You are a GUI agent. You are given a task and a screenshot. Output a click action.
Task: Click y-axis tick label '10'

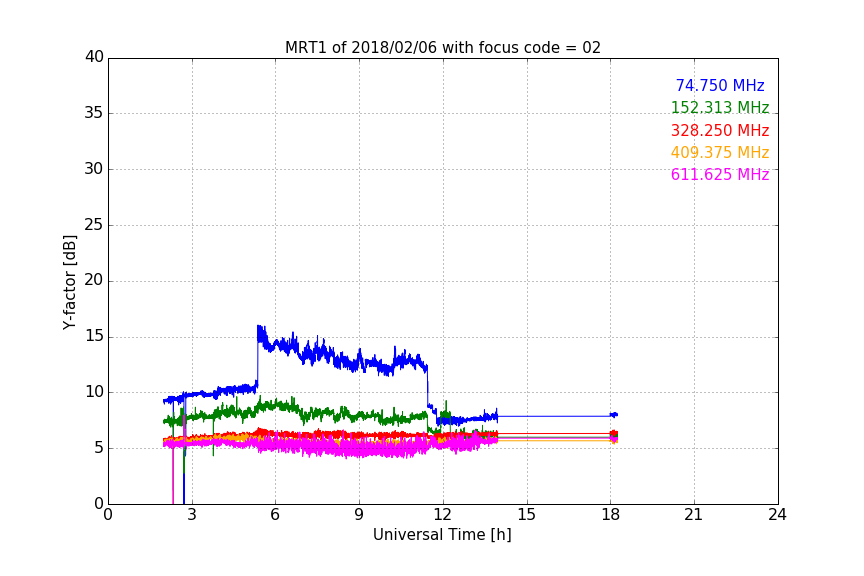point(94,392)
